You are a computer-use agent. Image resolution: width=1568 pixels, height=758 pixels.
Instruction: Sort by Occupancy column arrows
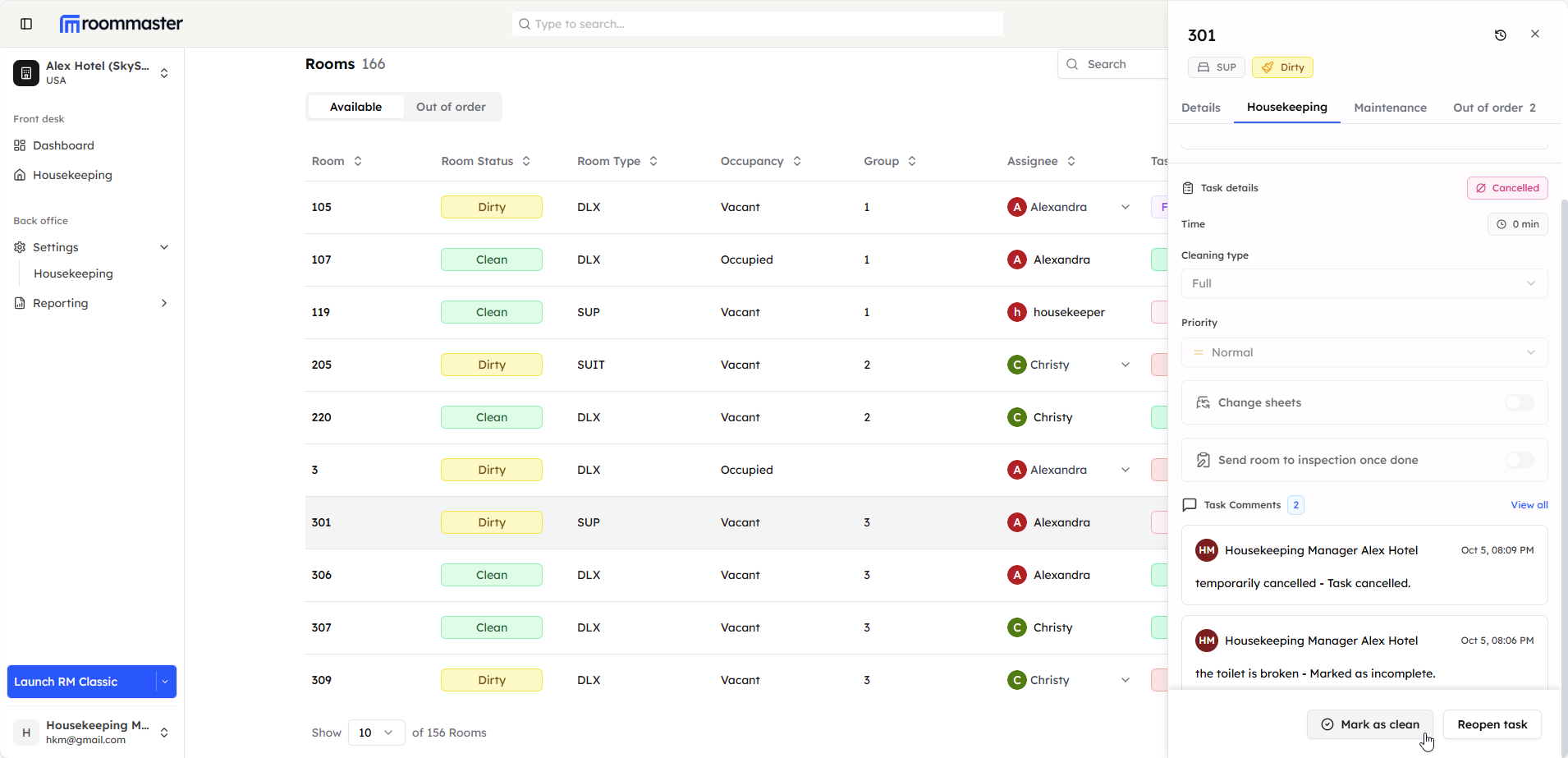click(x=797, y=161)
